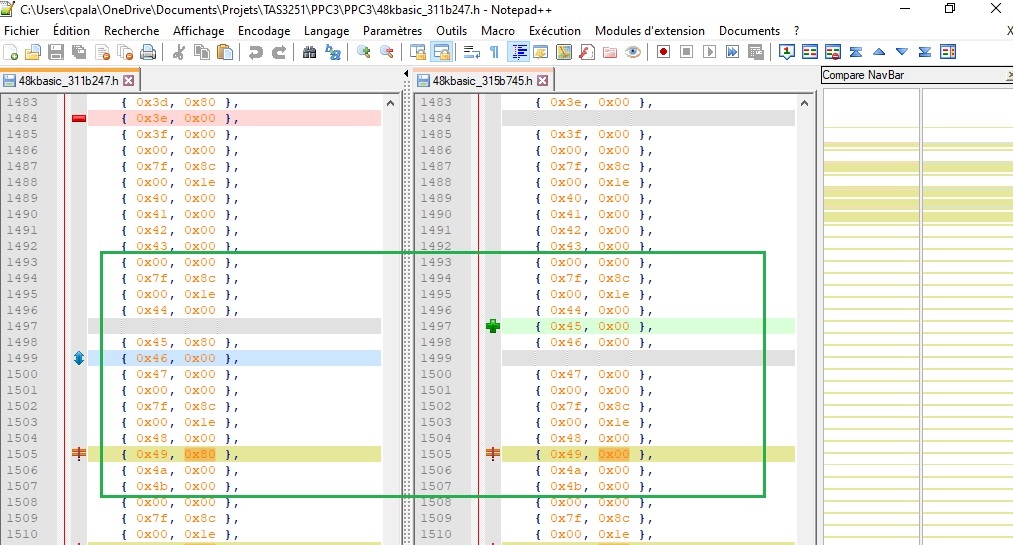Viewport: 1013px width, 545px height.
Task: Toggle file monitoring with the eye icon
Action: (633, 52)
